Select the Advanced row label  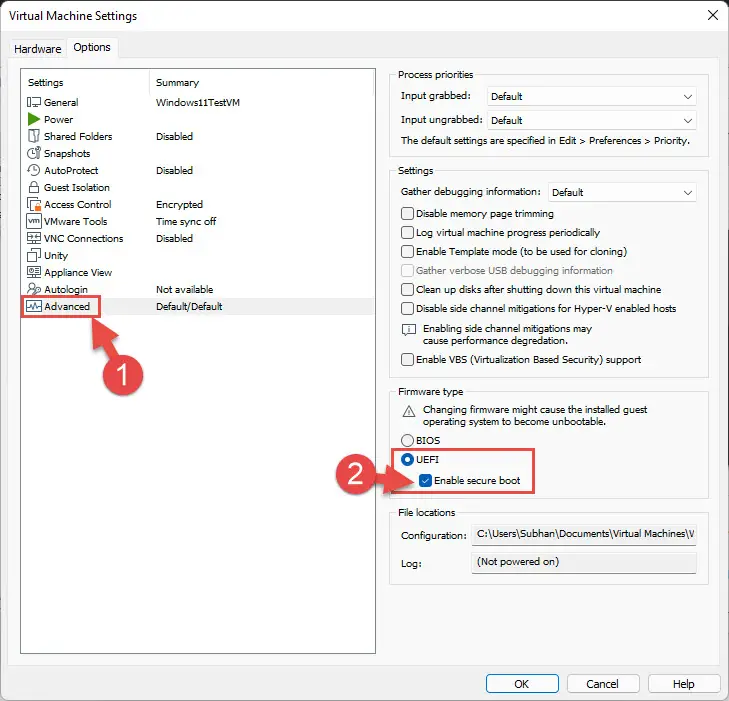67,306
